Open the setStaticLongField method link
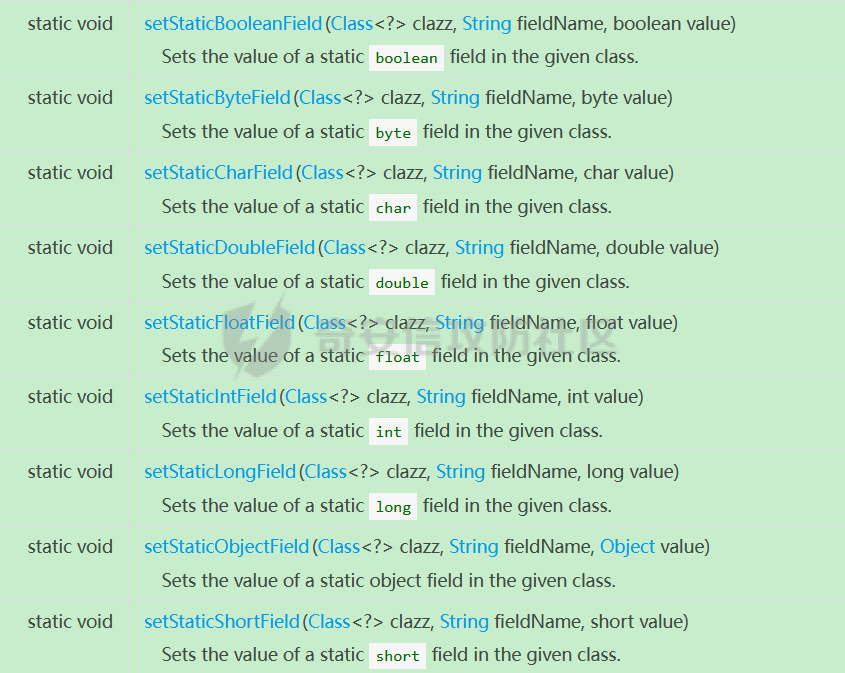Image resolution: width=845 pixels, height=673 pixels. (x=220, y=471)
